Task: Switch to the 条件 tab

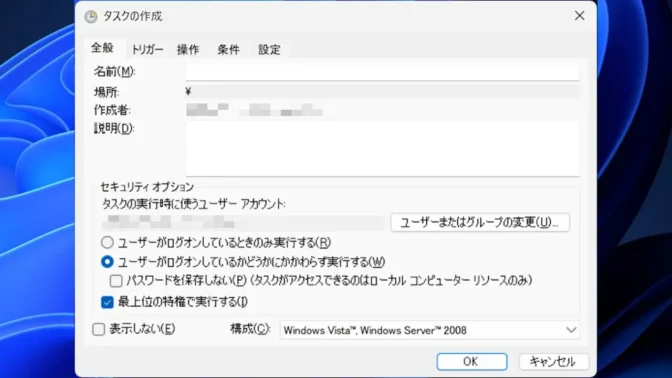Action: [x=228, y=50]
